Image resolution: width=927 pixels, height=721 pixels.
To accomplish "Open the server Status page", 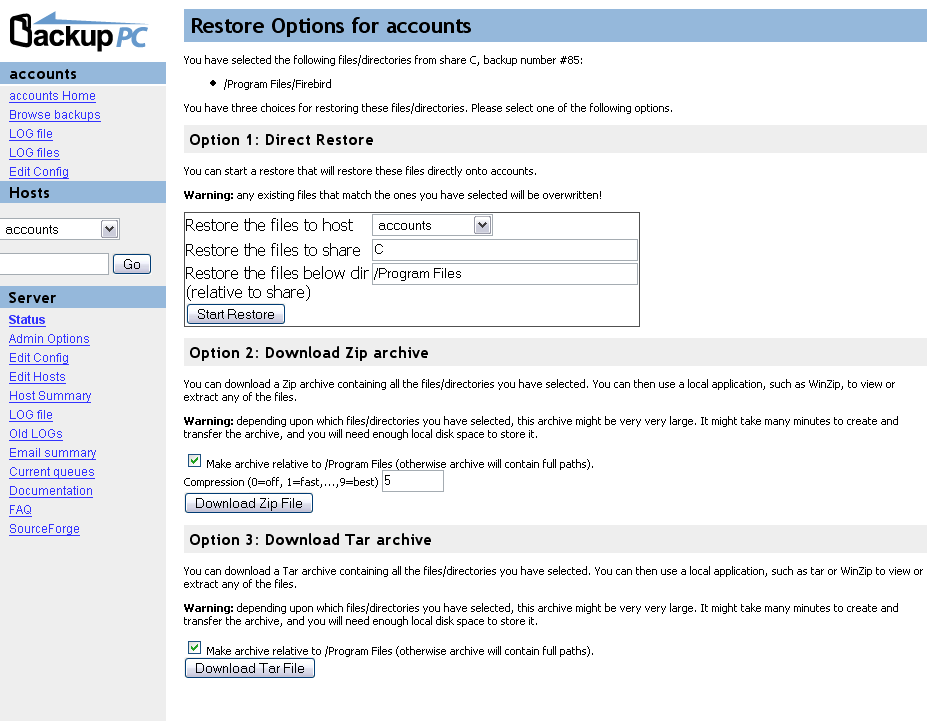I will pyautogui.click(x=27, y=320).
